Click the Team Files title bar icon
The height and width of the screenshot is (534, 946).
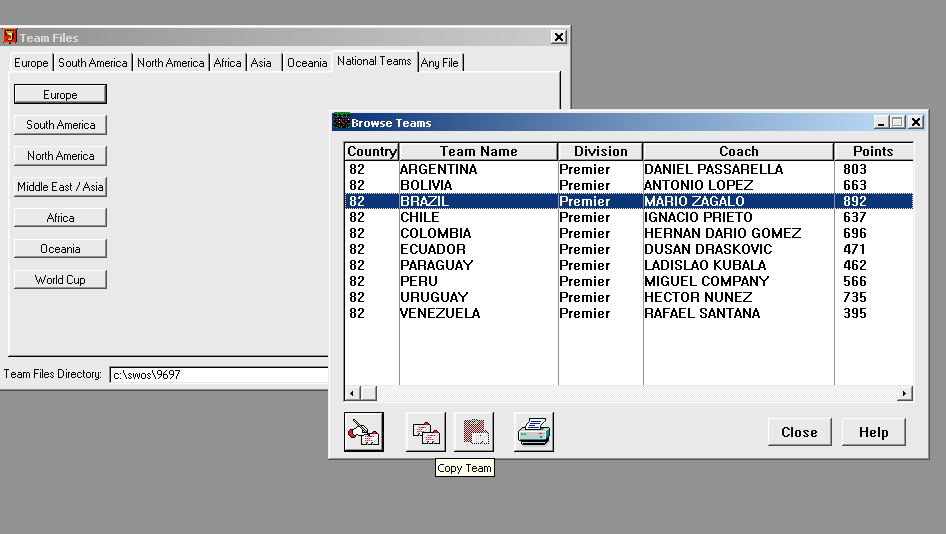click(10, 37)
